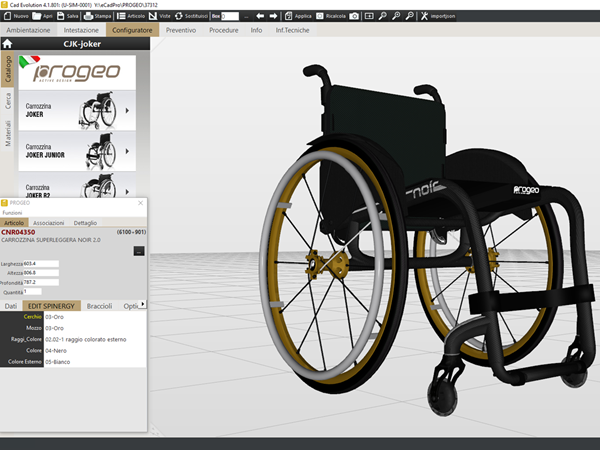The height and width of the screenshot is (450, 600).
Task: Go home via the house icon
Action: coord(7,44)
